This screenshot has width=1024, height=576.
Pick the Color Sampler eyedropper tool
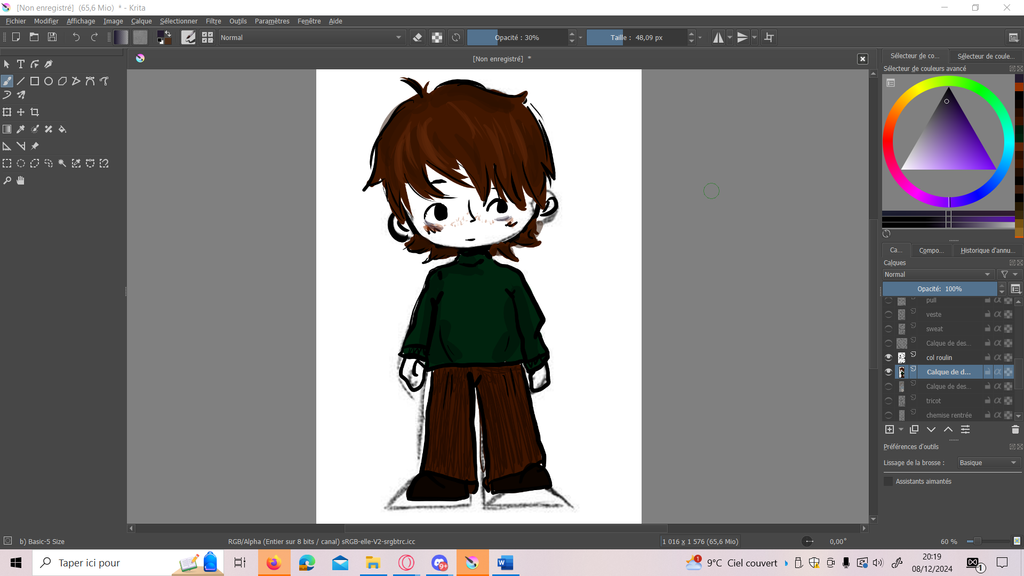(x=21, y=129)
